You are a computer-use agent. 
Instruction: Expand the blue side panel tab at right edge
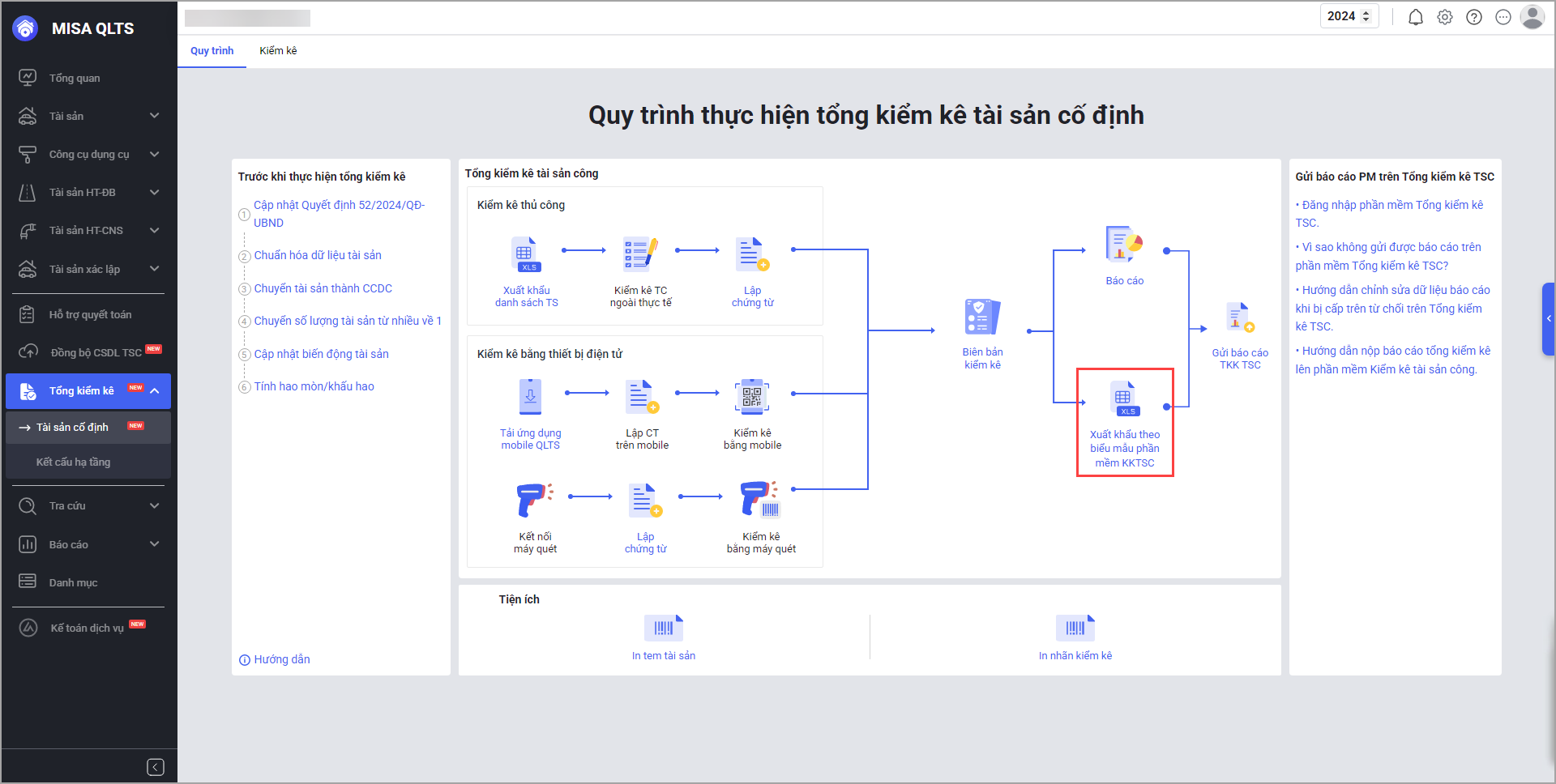click(1549, 319)
